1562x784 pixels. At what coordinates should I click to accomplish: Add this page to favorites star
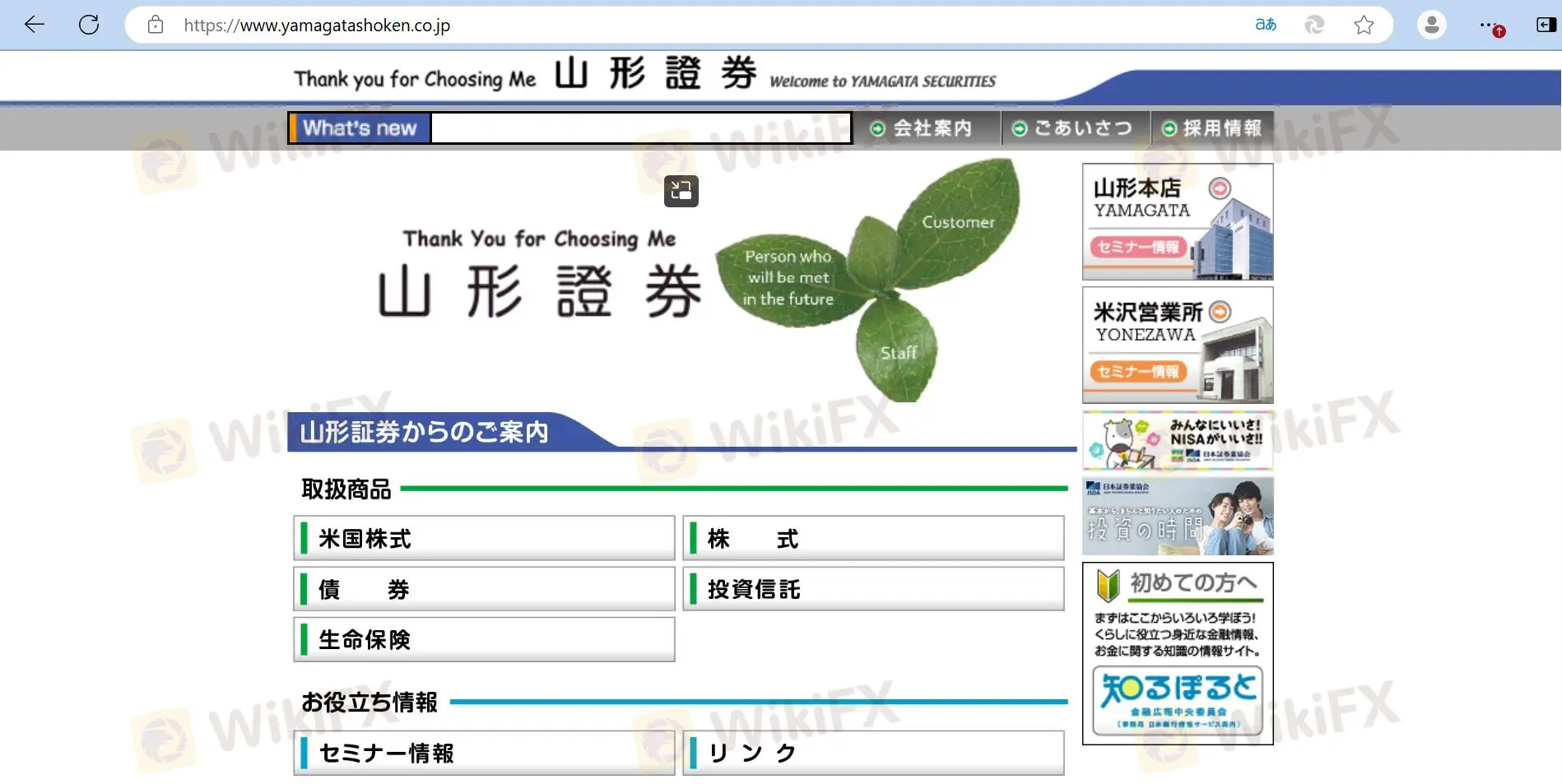click(x=1364, y=25)
